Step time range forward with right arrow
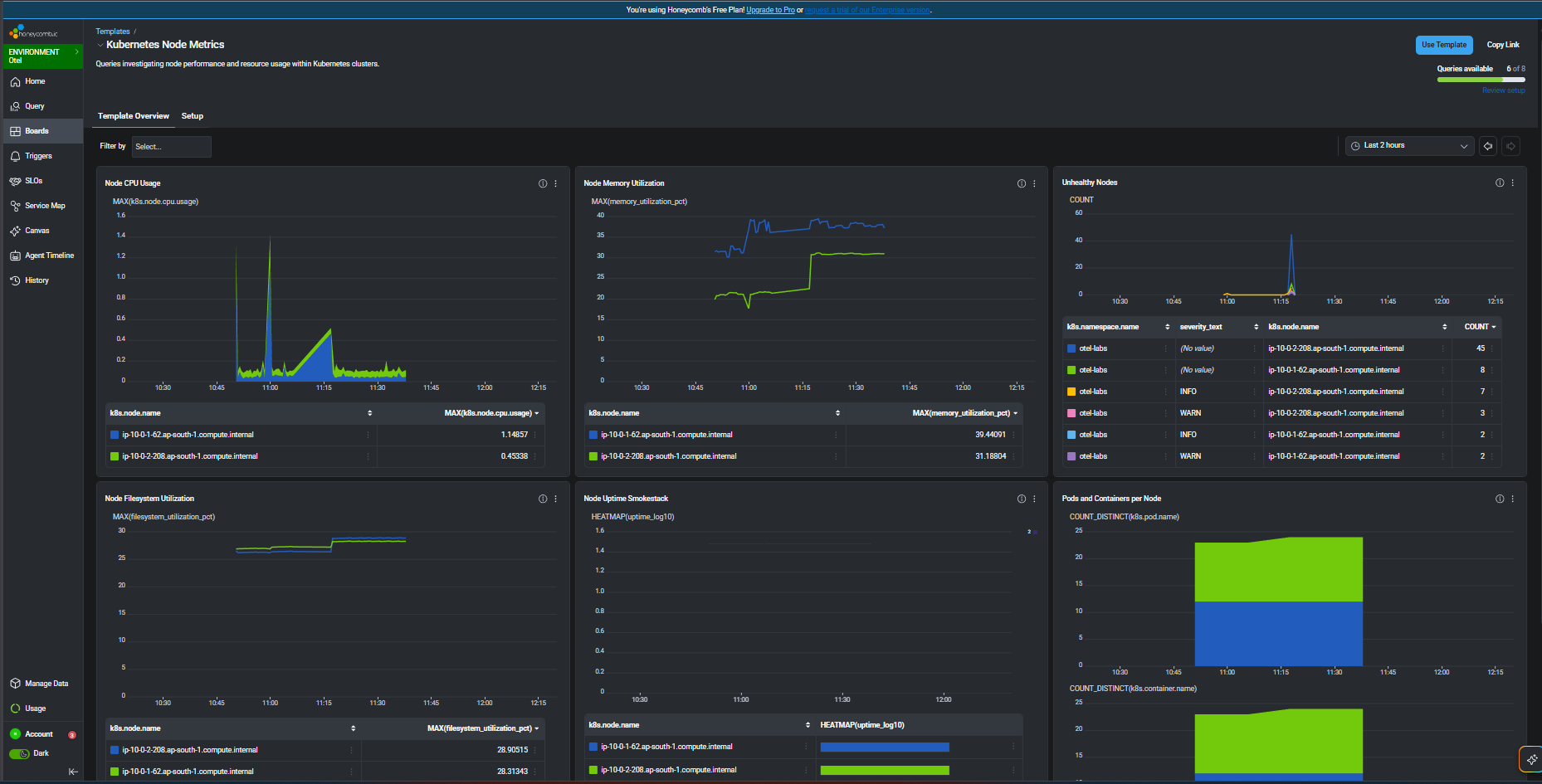The height and width of the screenshot is (784, 1542). pos(1511,146)
